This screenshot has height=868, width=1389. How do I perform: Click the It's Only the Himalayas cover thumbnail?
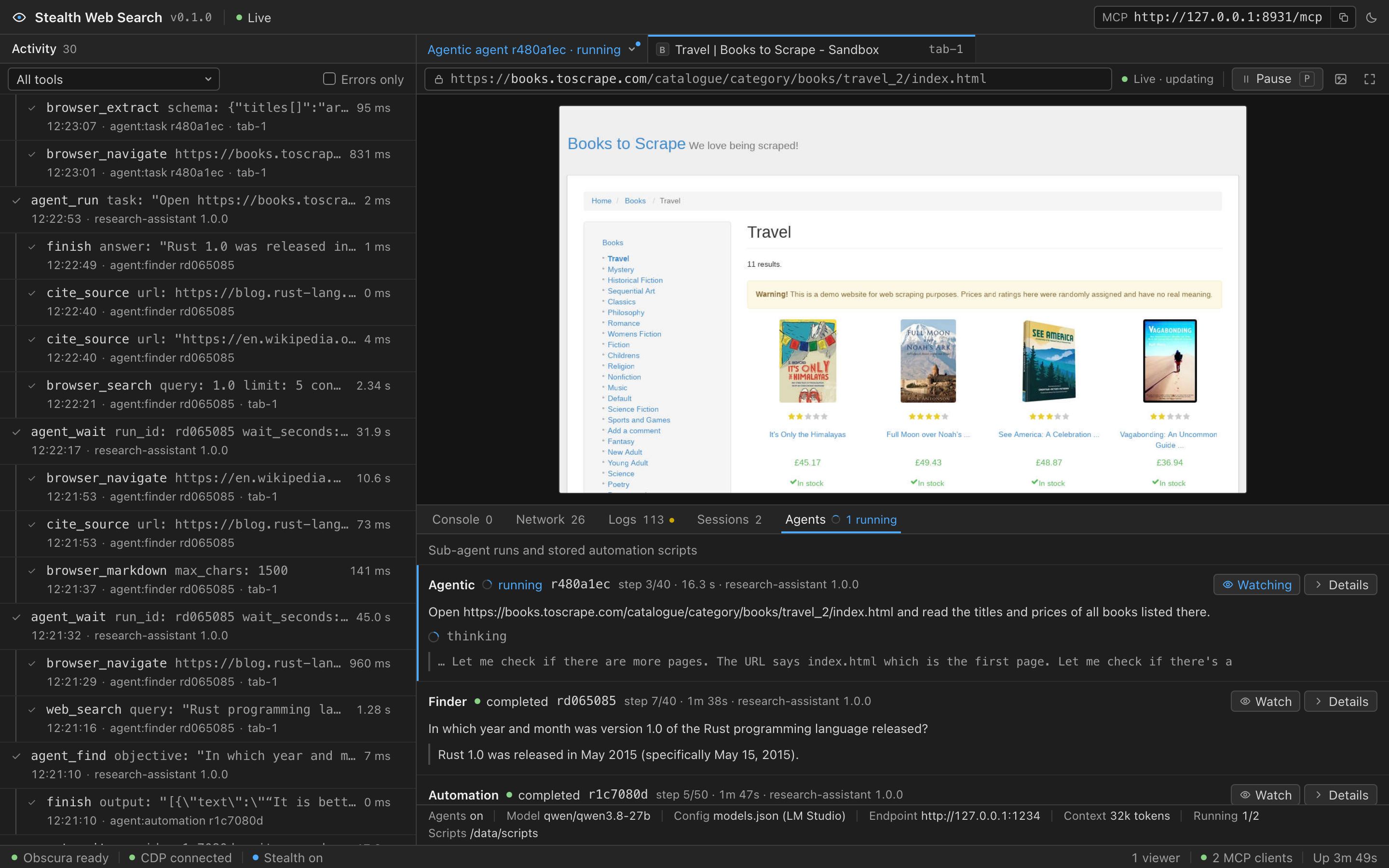pyautogui.click(x=807, y=361)
